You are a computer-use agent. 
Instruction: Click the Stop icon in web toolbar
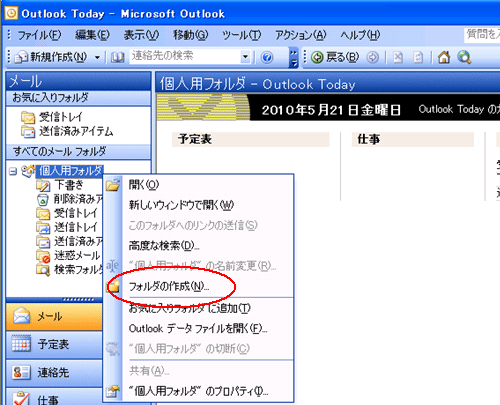pos(398,58)
